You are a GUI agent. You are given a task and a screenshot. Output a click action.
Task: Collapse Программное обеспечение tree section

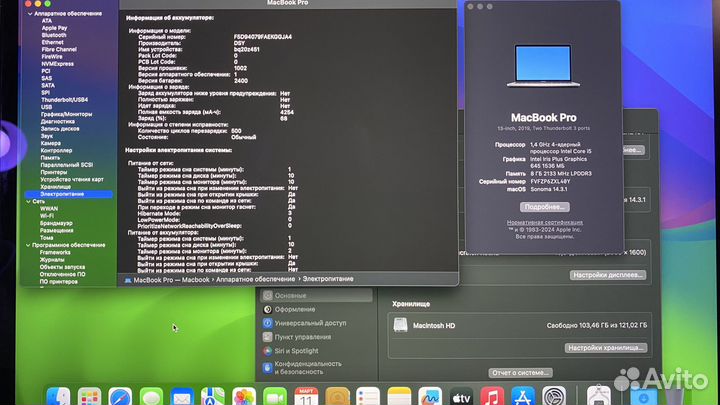click(28, 245)
